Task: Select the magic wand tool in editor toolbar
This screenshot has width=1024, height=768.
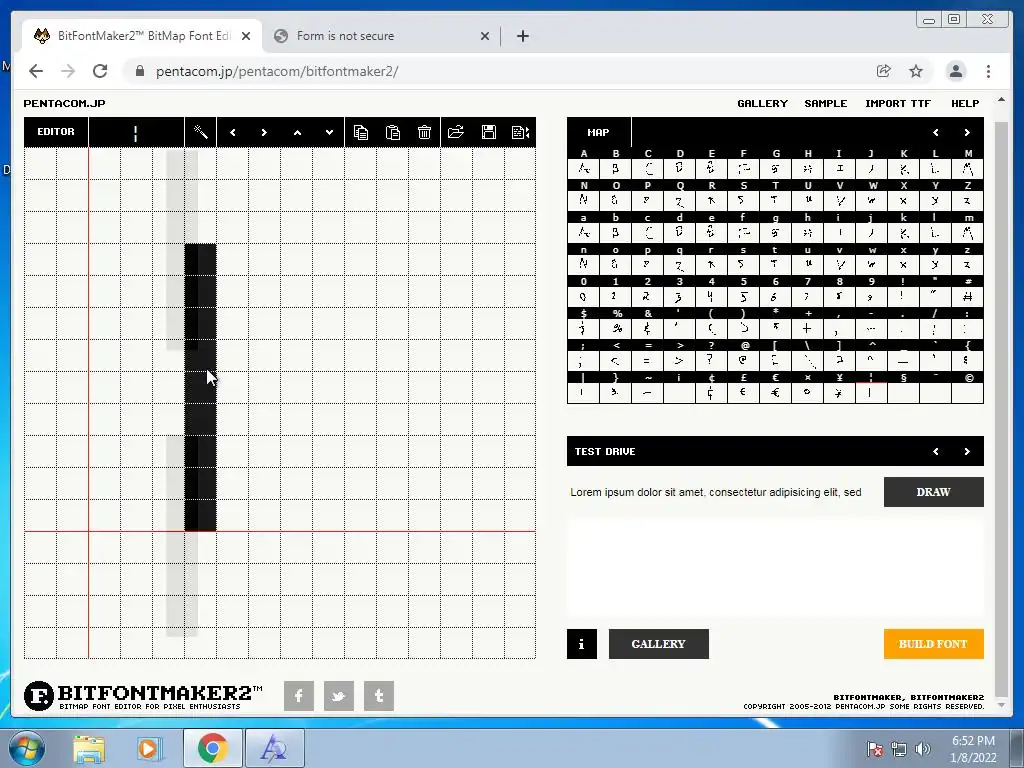Action: (200, 132)
